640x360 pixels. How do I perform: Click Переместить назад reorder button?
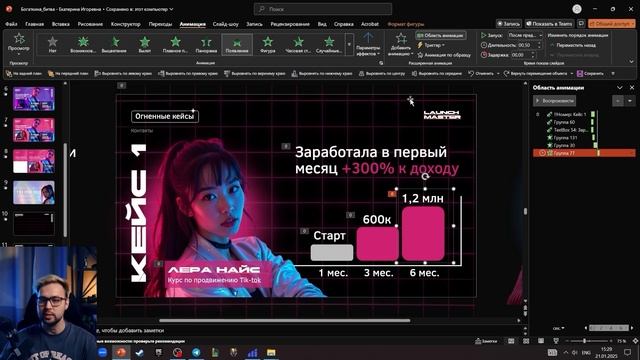(572, 45)
